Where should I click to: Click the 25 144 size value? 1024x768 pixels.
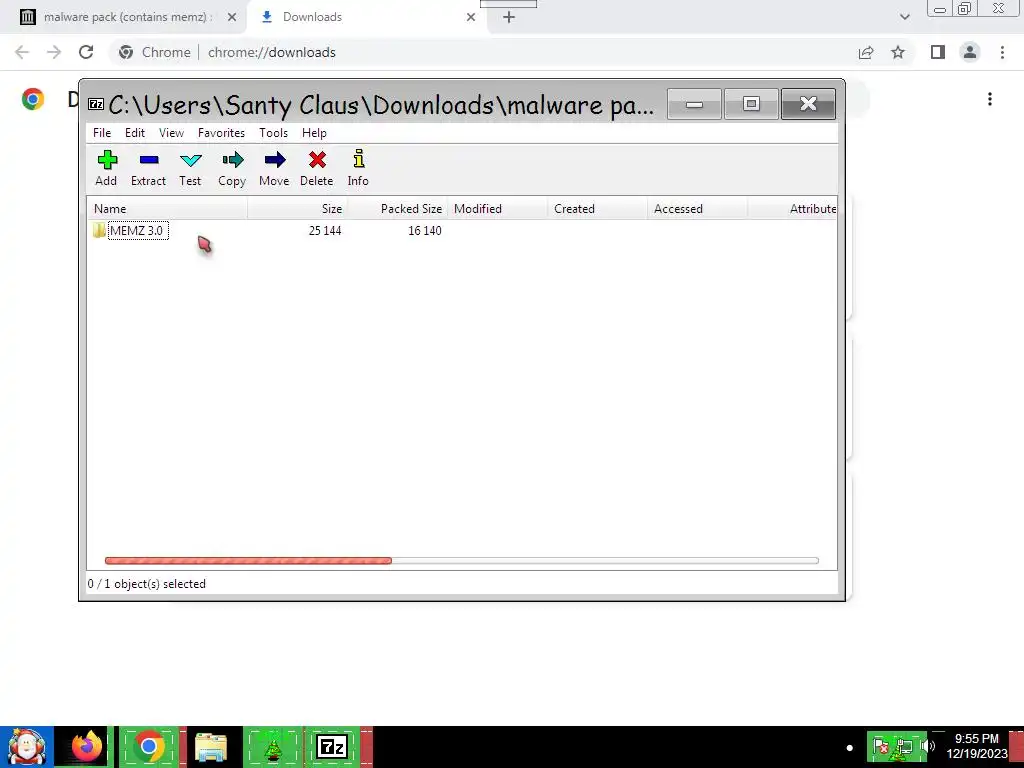[325, 231]
